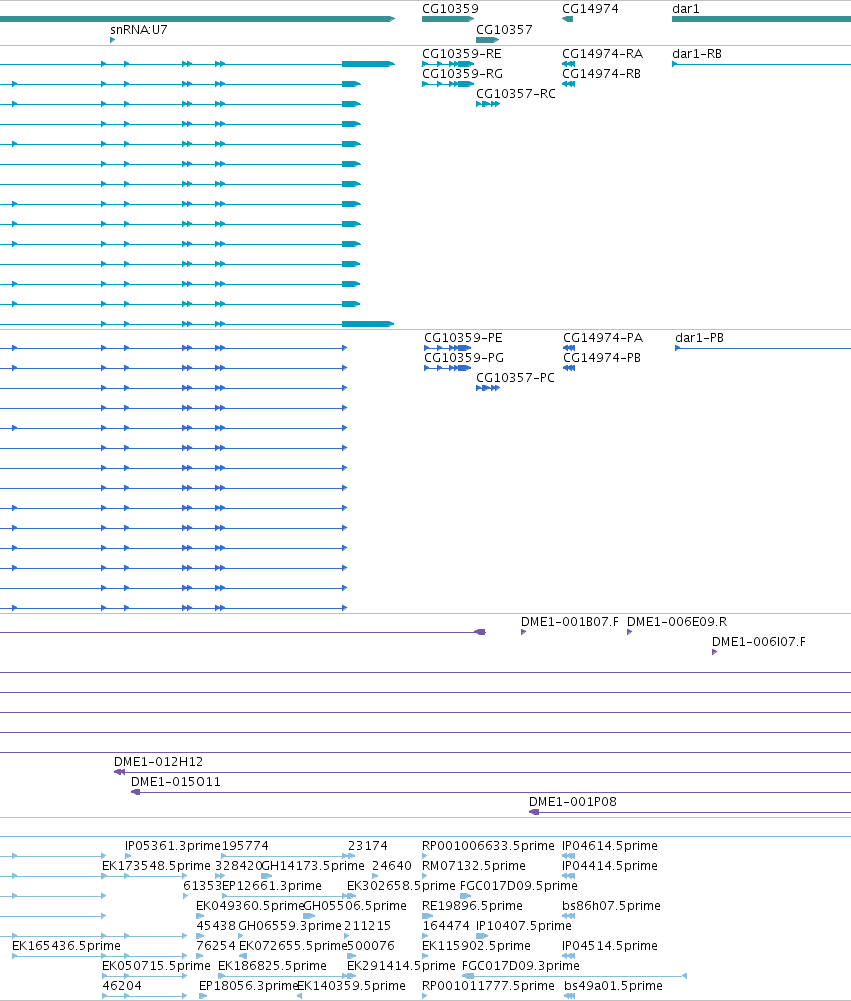Open the EK049360.5prime EST label

click(250, 906)
